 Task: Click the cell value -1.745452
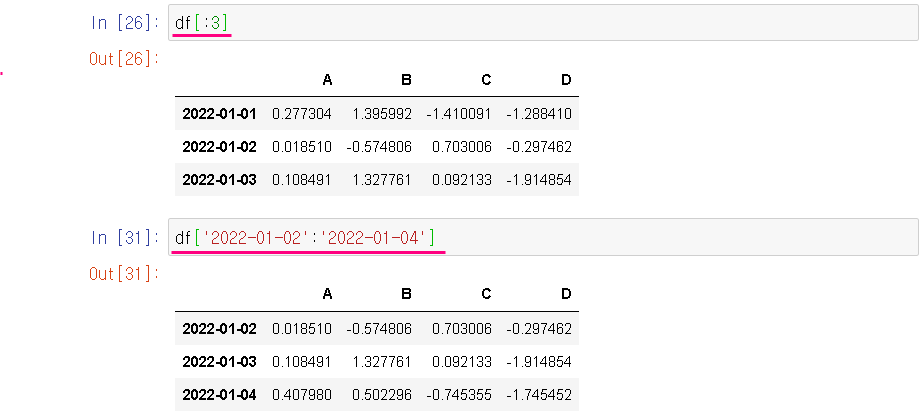click(539, 395)
